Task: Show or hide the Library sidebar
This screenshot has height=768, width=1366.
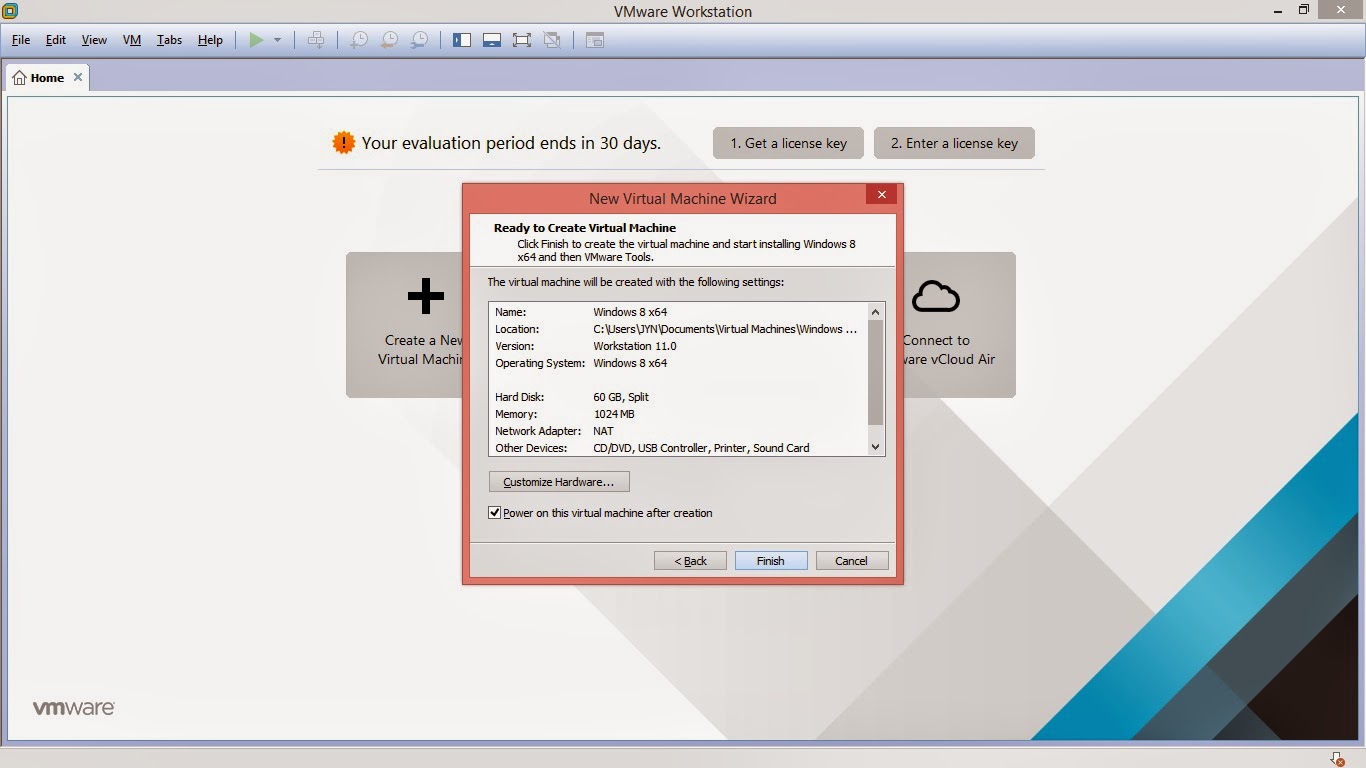Action: (x=461, y=40)
